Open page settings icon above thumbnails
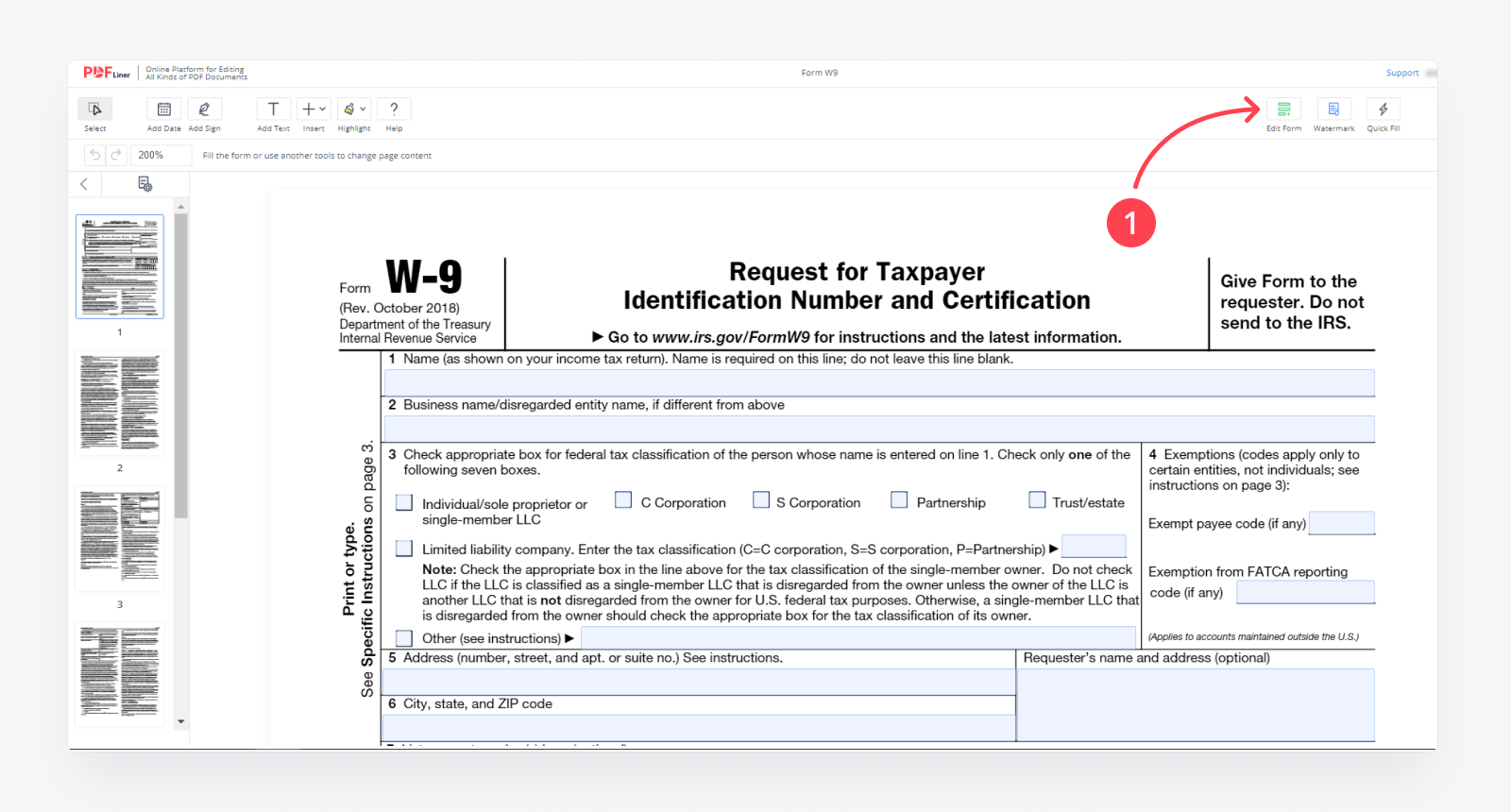This screenshot has width=1511, height=812. (x=144, y=184)
